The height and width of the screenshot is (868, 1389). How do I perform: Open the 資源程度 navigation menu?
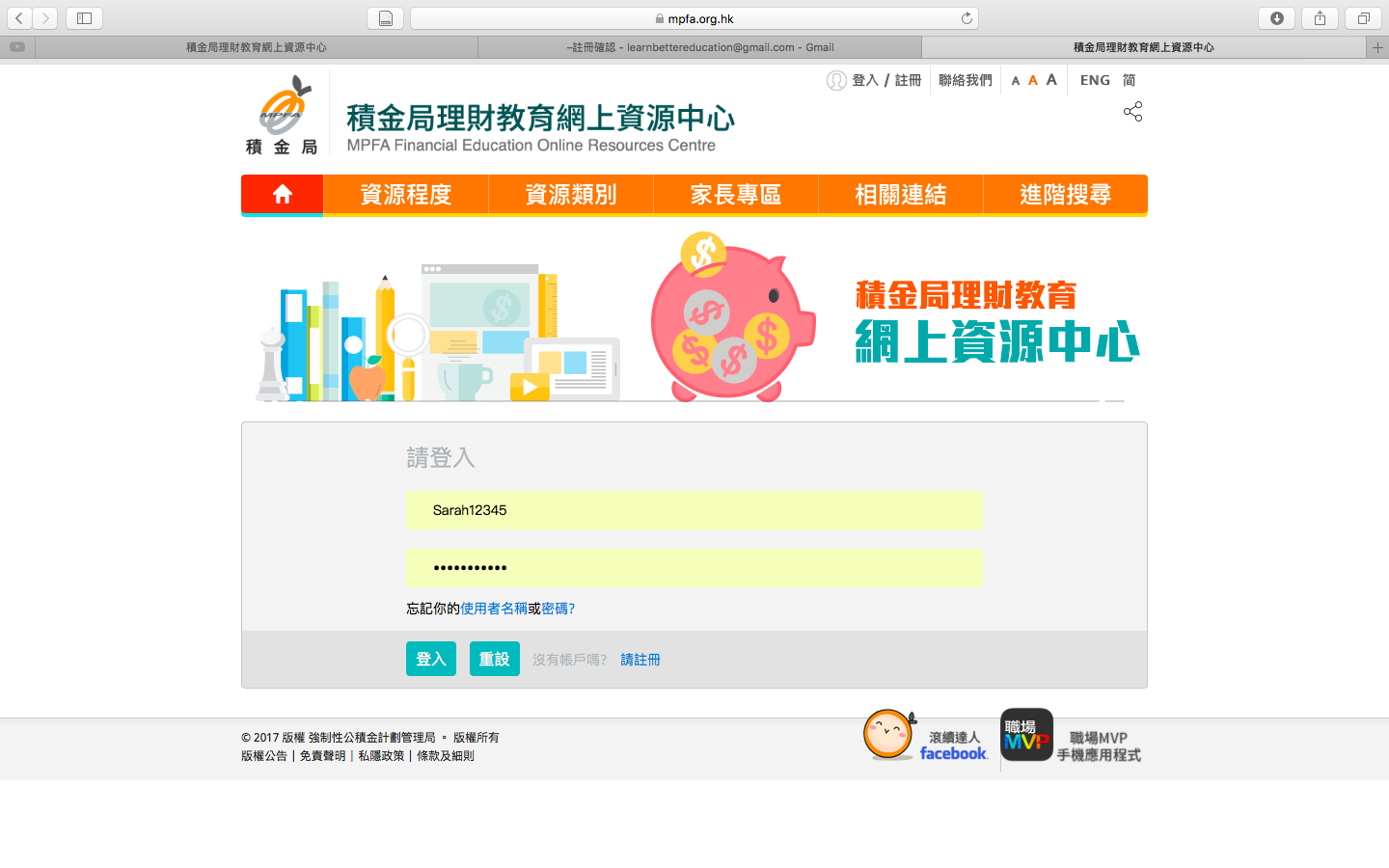click(406, 195)
